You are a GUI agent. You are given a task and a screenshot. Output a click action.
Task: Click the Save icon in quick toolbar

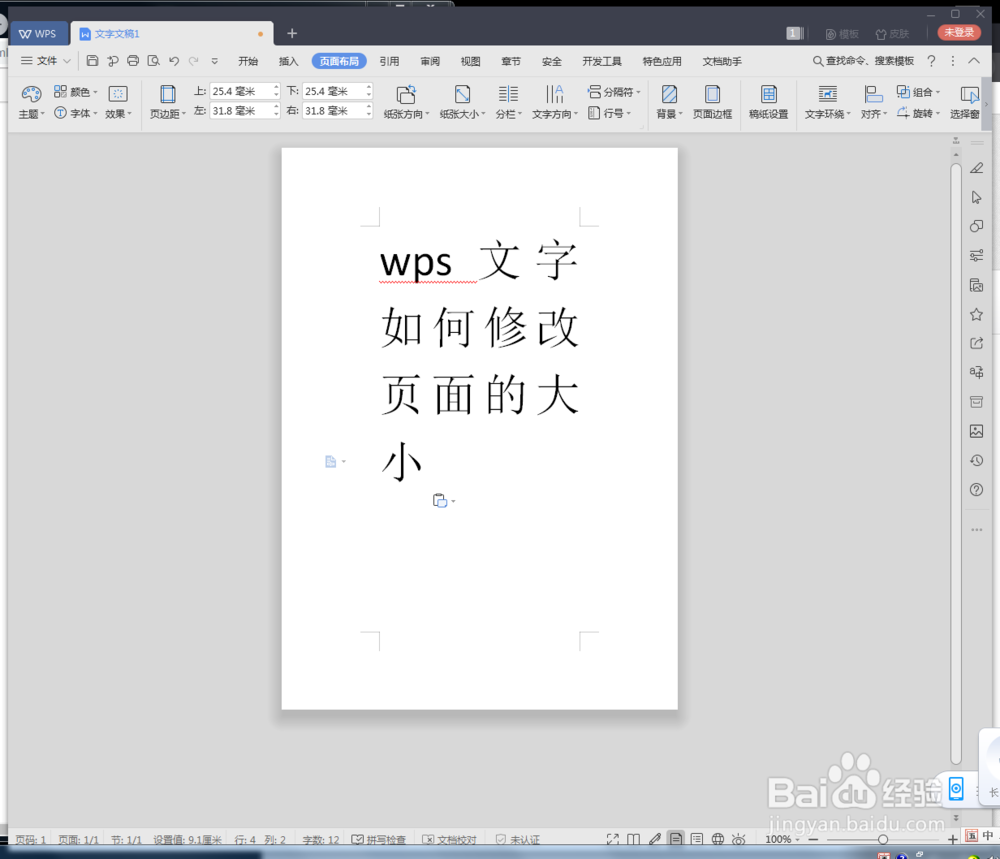(x=92, y=61)
